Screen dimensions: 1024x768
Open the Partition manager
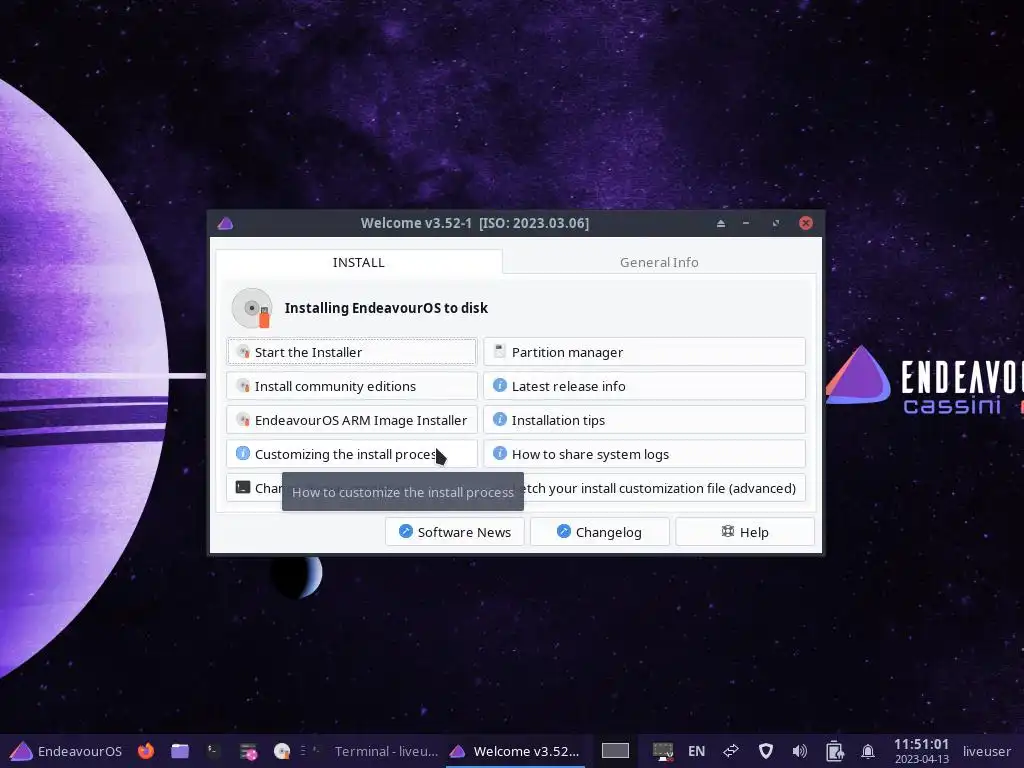[644, 352]
